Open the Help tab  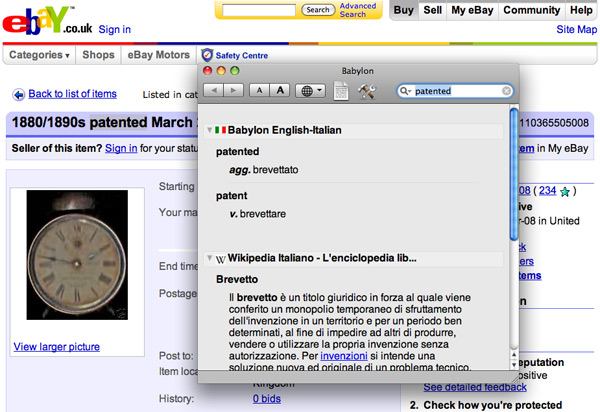pyautogui.click(x=581, y=10)
